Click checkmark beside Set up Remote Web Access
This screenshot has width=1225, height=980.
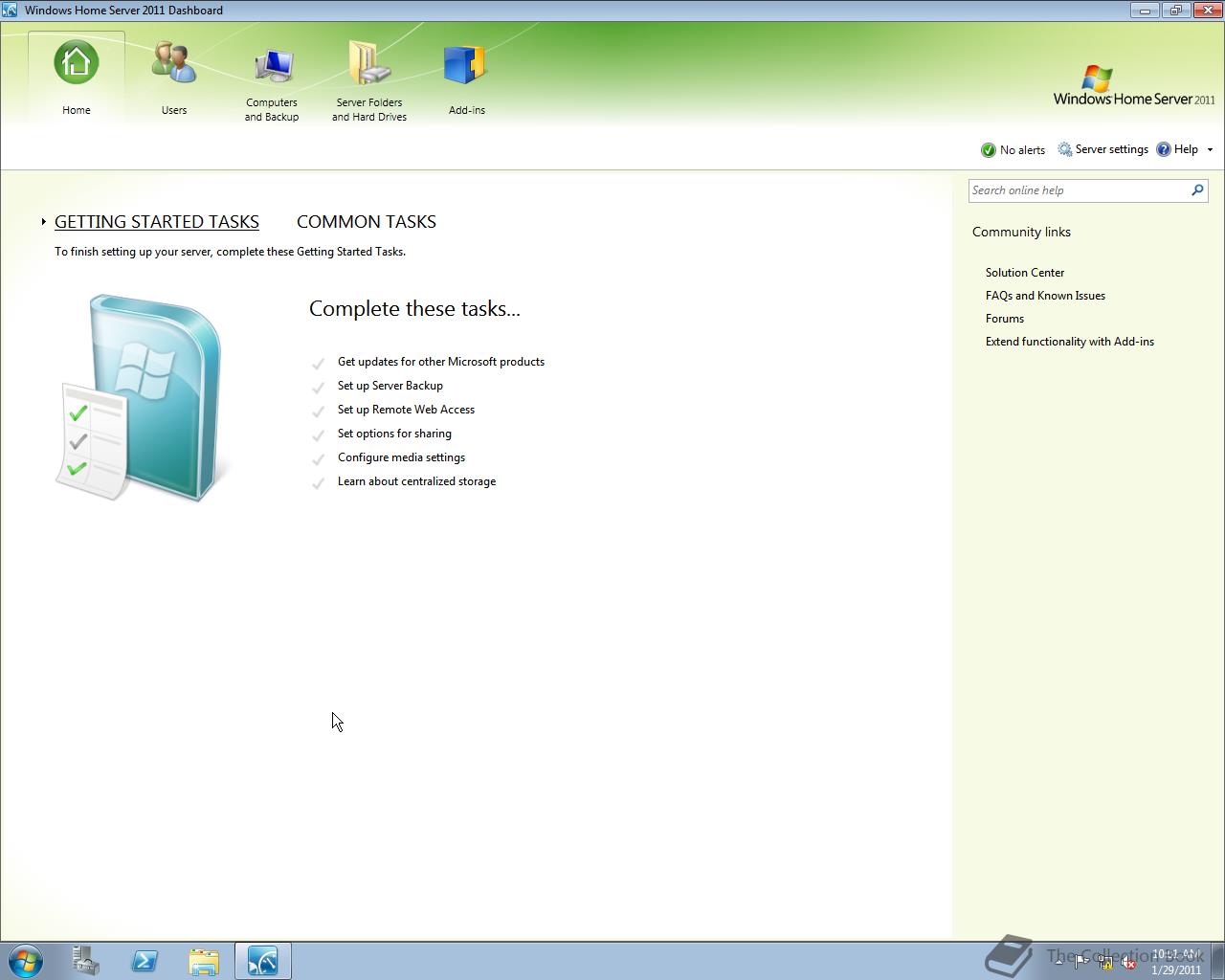tap(318, 411)
